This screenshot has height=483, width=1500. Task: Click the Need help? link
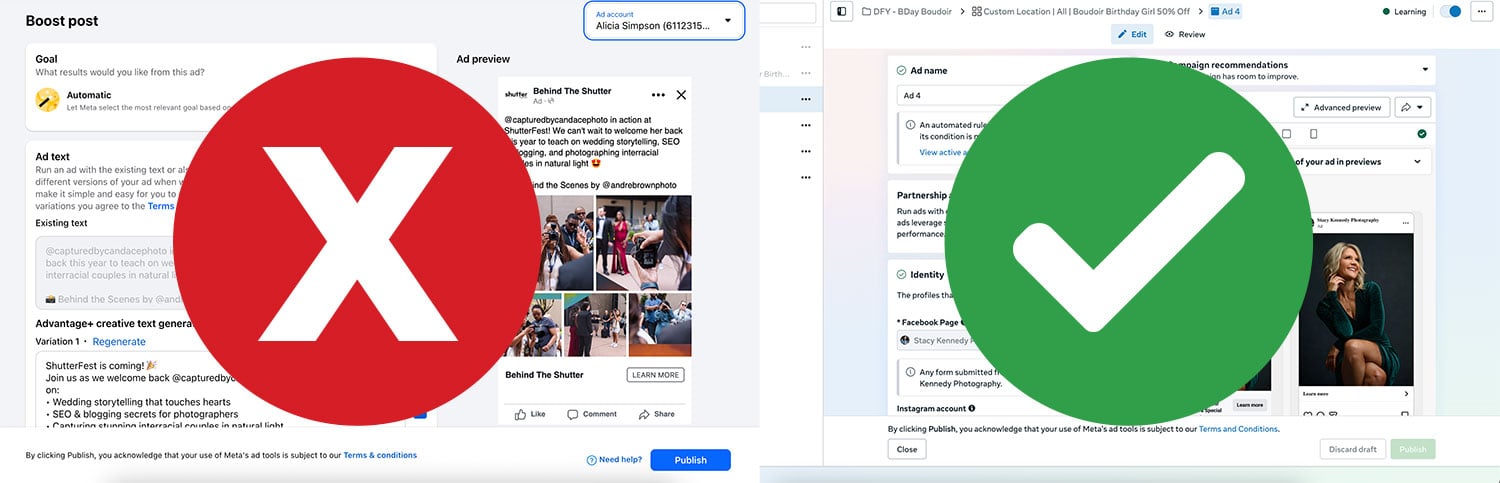pyautogui.click(x=614, y=460)
